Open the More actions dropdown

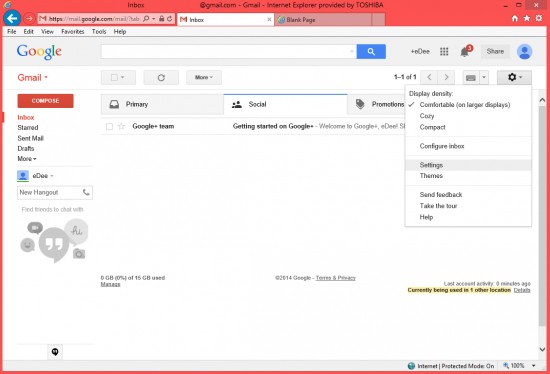pyautogui.click(x=204, y=78)
